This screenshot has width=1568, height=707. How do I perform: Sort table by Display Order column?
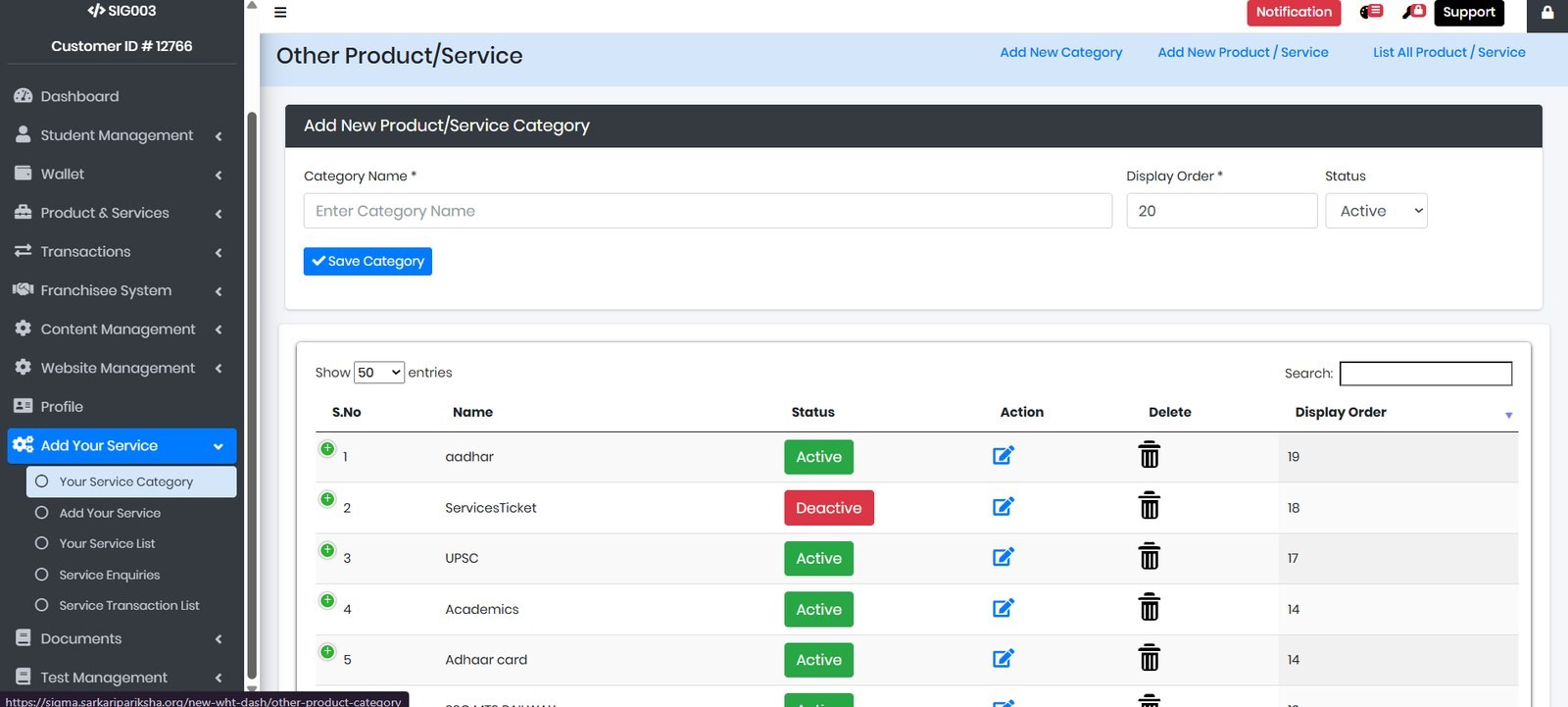[x=1398, y=413]
